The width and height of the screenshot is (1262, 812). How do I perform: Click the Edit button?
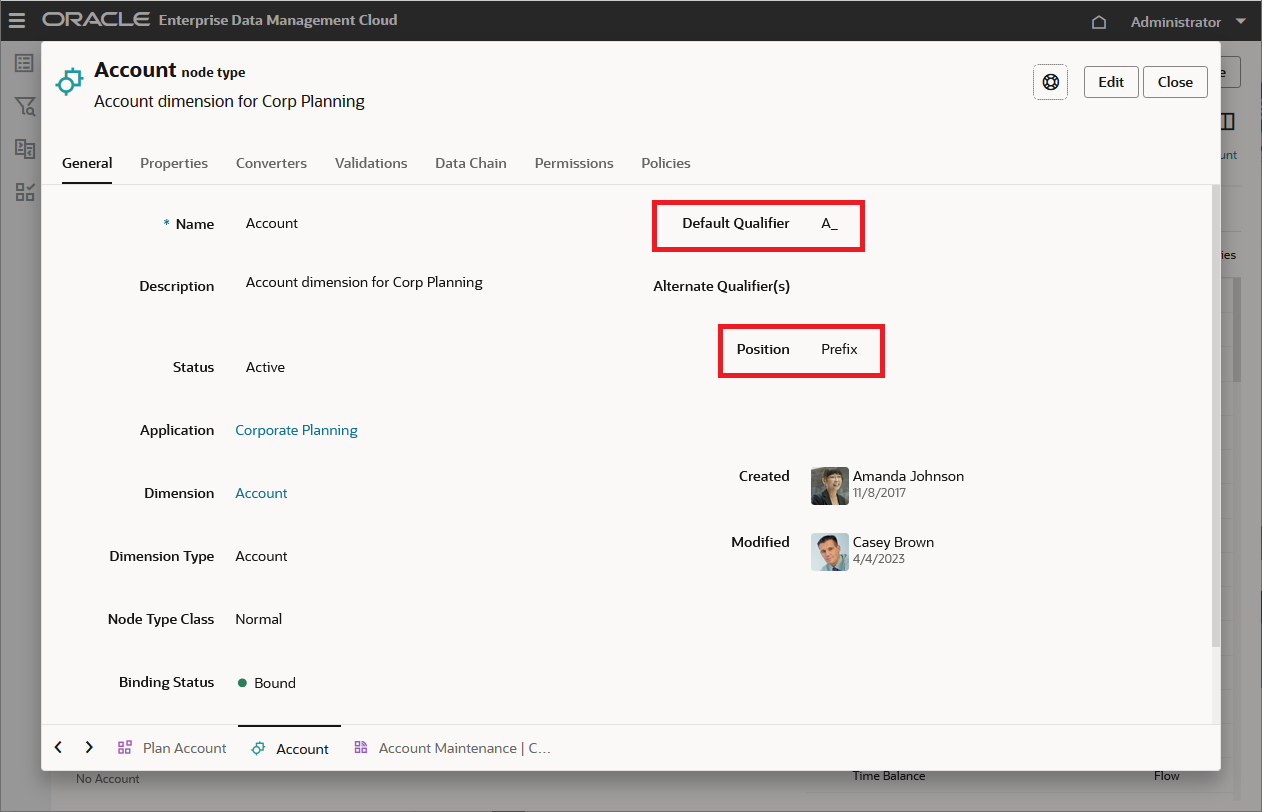point(1111,82)
